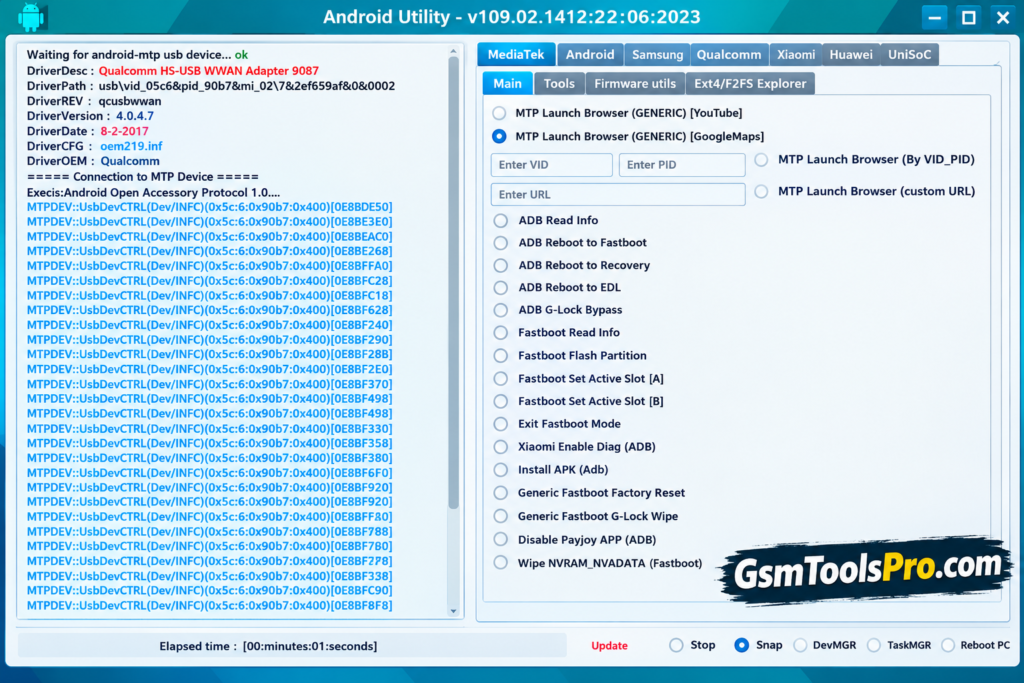Select MTP Launch Browser (custom URL)
Image resolution: width=1024 pixels, height=683 pixels.
(761, 191)
